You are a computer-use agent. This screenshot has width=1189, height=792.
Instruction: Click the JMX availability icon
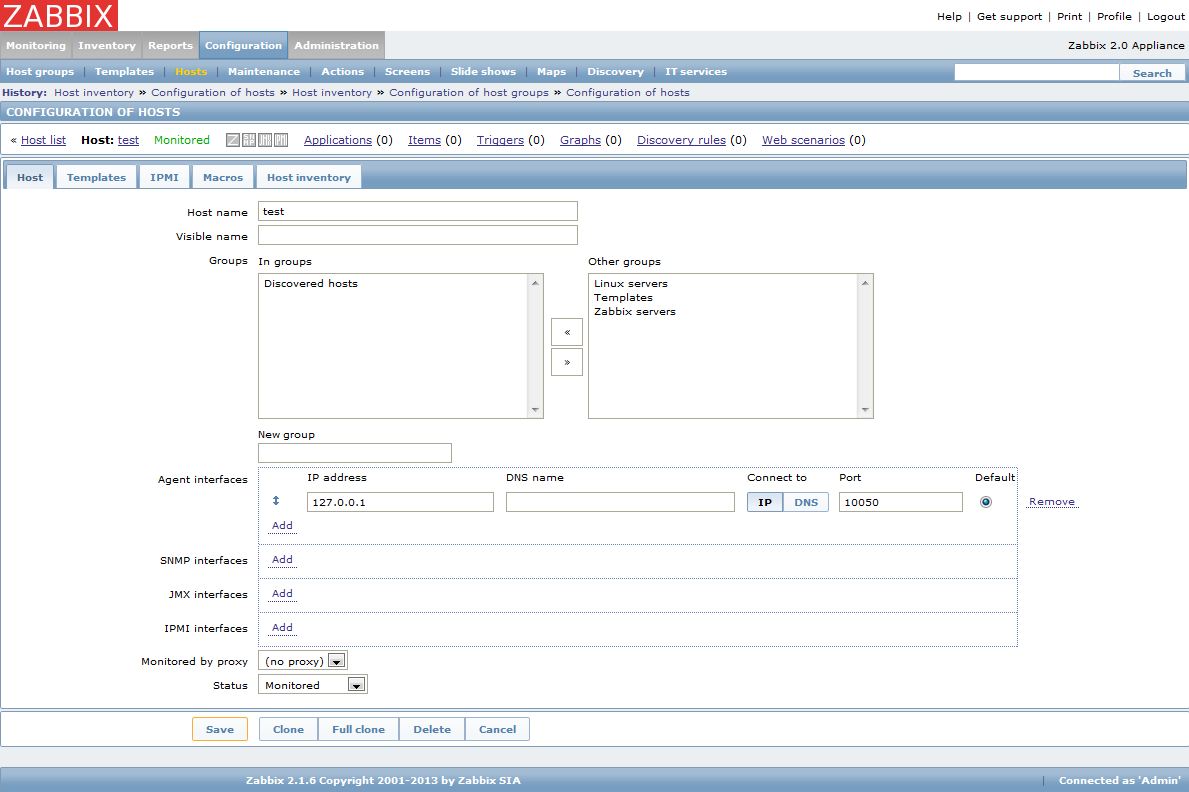point(265,140)
